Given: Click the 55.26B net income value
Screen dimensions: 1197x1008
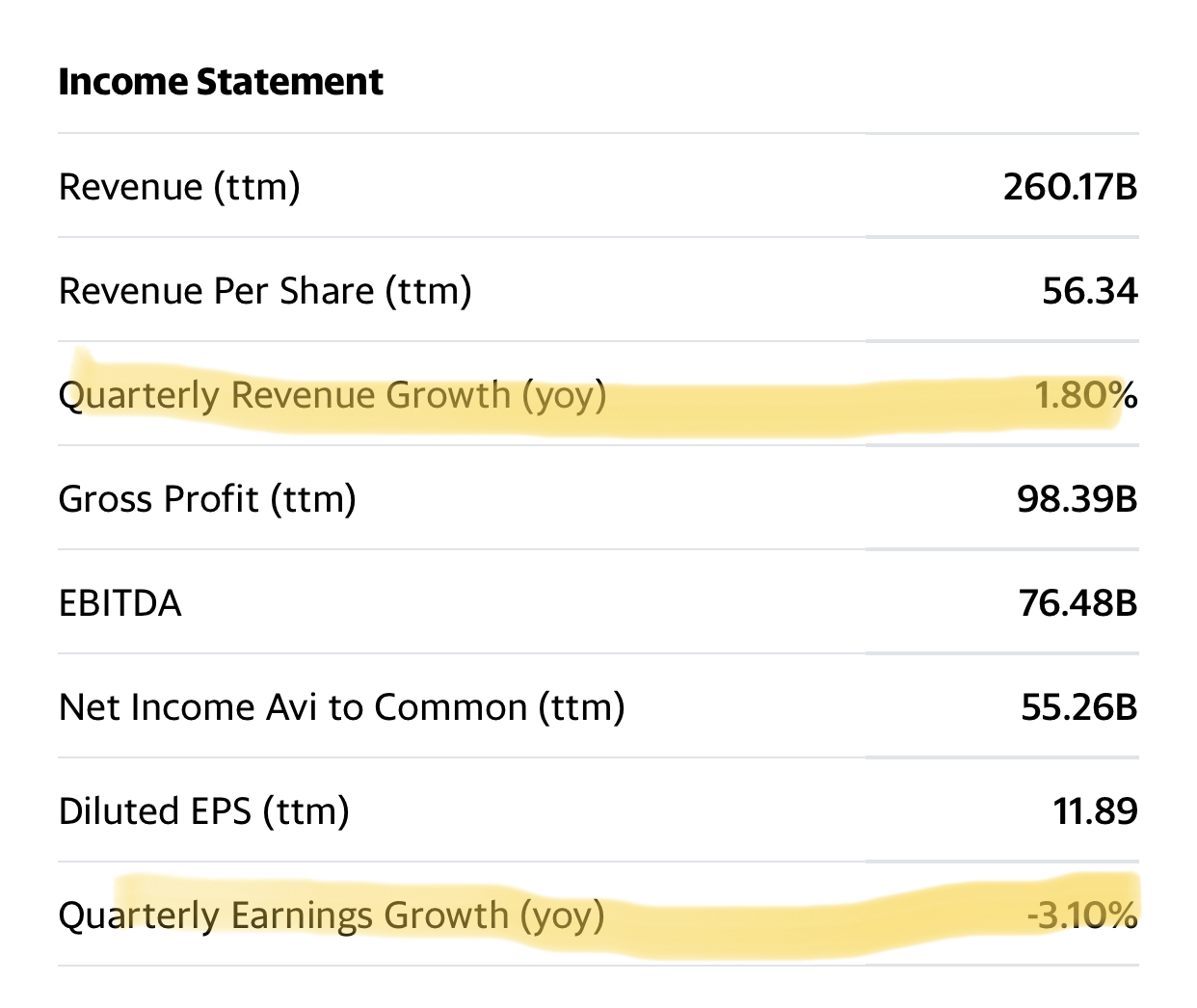Looking at the screenshot, I should click(x=1078, y=707).
